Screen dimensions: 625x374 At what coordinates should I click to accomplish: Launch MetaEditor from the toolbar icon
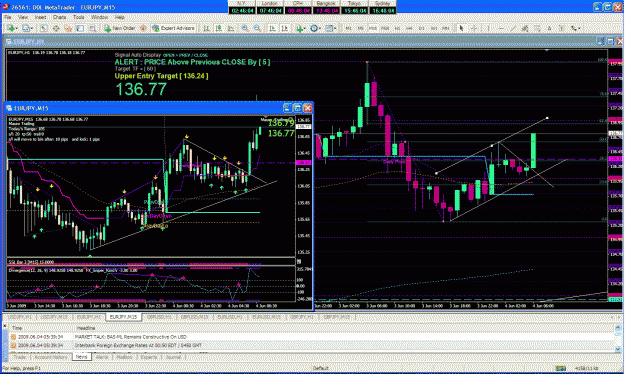tap(143, 28)
